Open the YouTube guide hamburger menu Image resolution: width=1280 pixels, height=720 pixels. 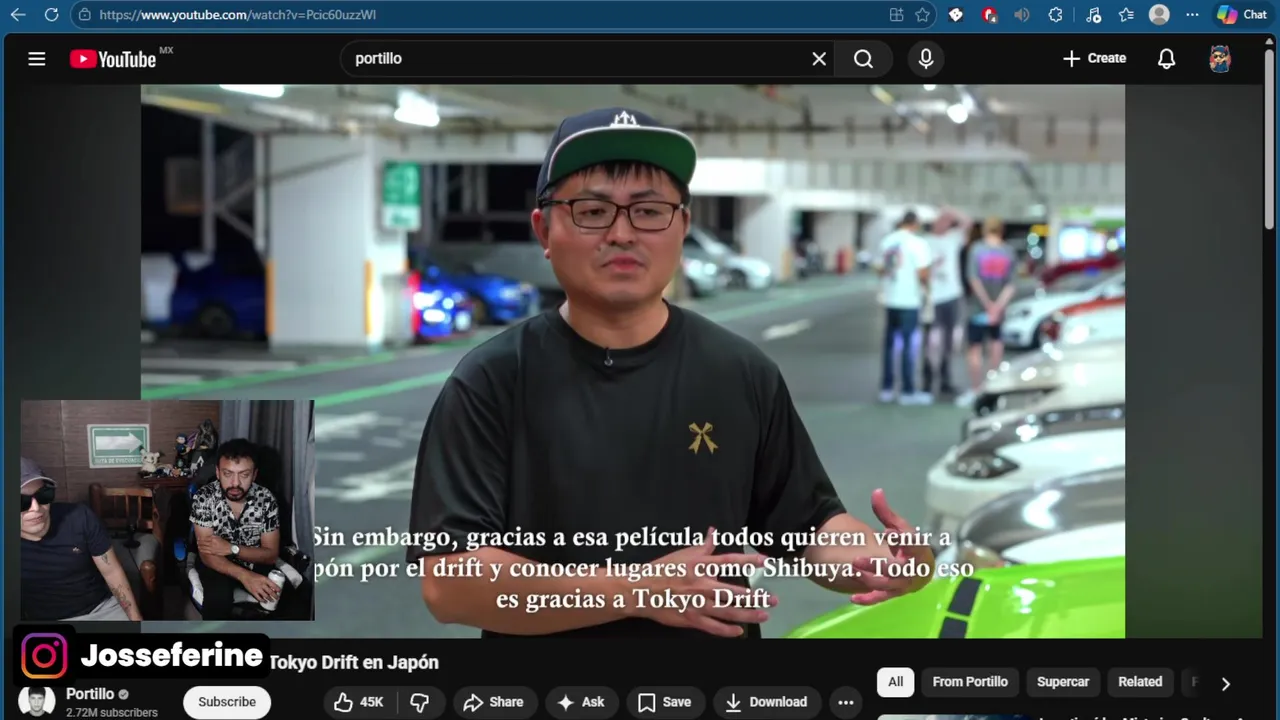pos(37,59)
